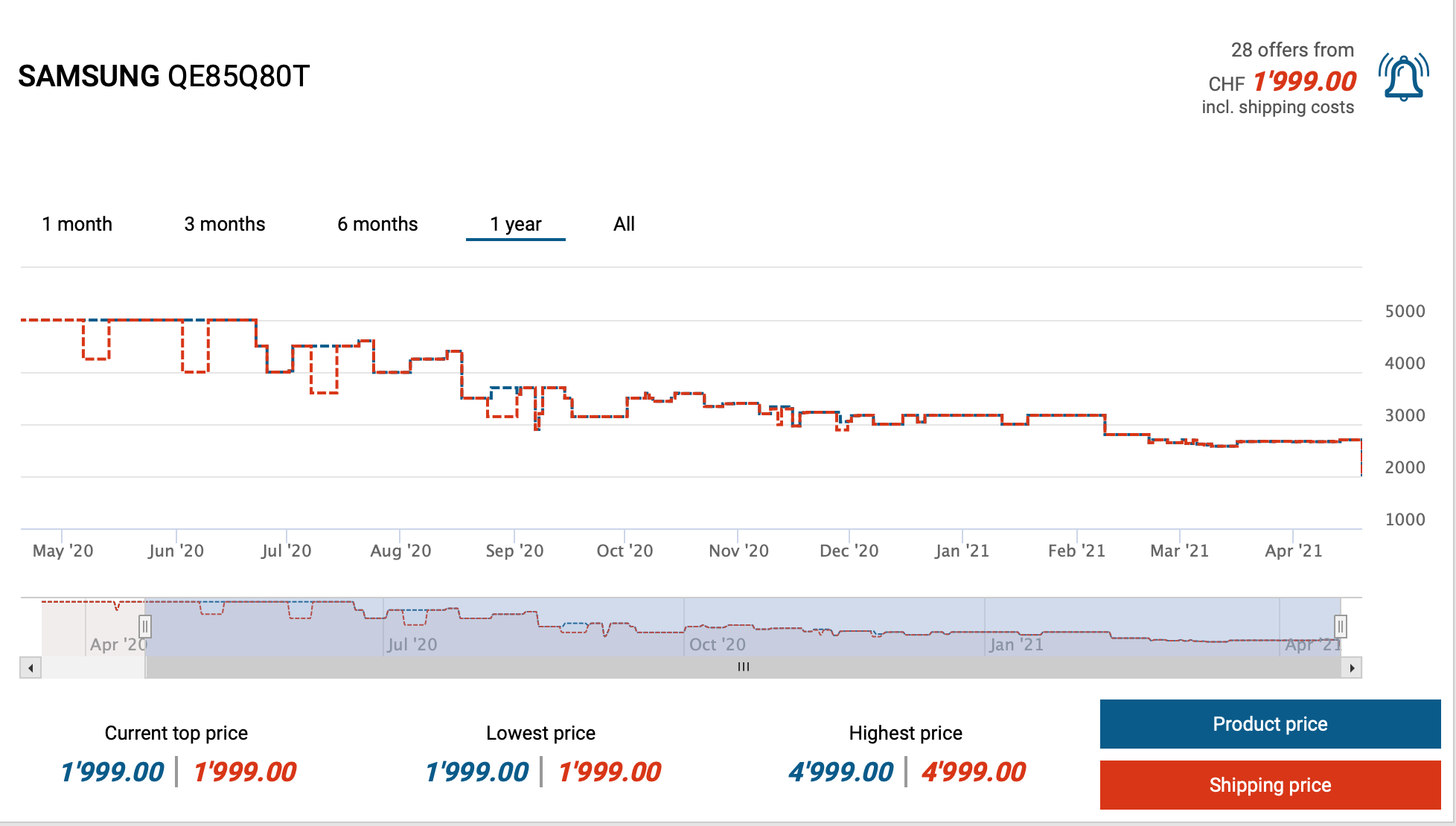
Task: Click the left navigator range handle
Action: click(x=145, y=627)
